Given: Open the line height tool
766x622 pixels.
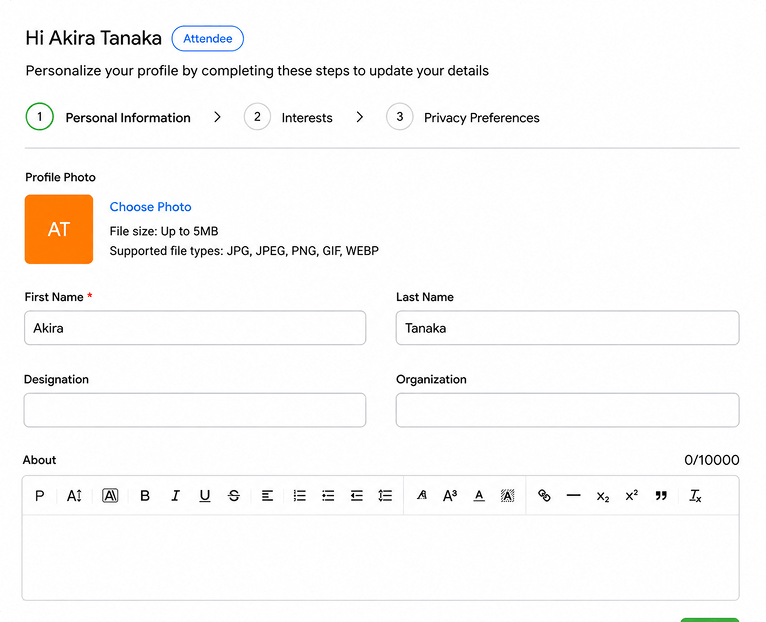Looking at the screenshot, I should coord(74,496).
